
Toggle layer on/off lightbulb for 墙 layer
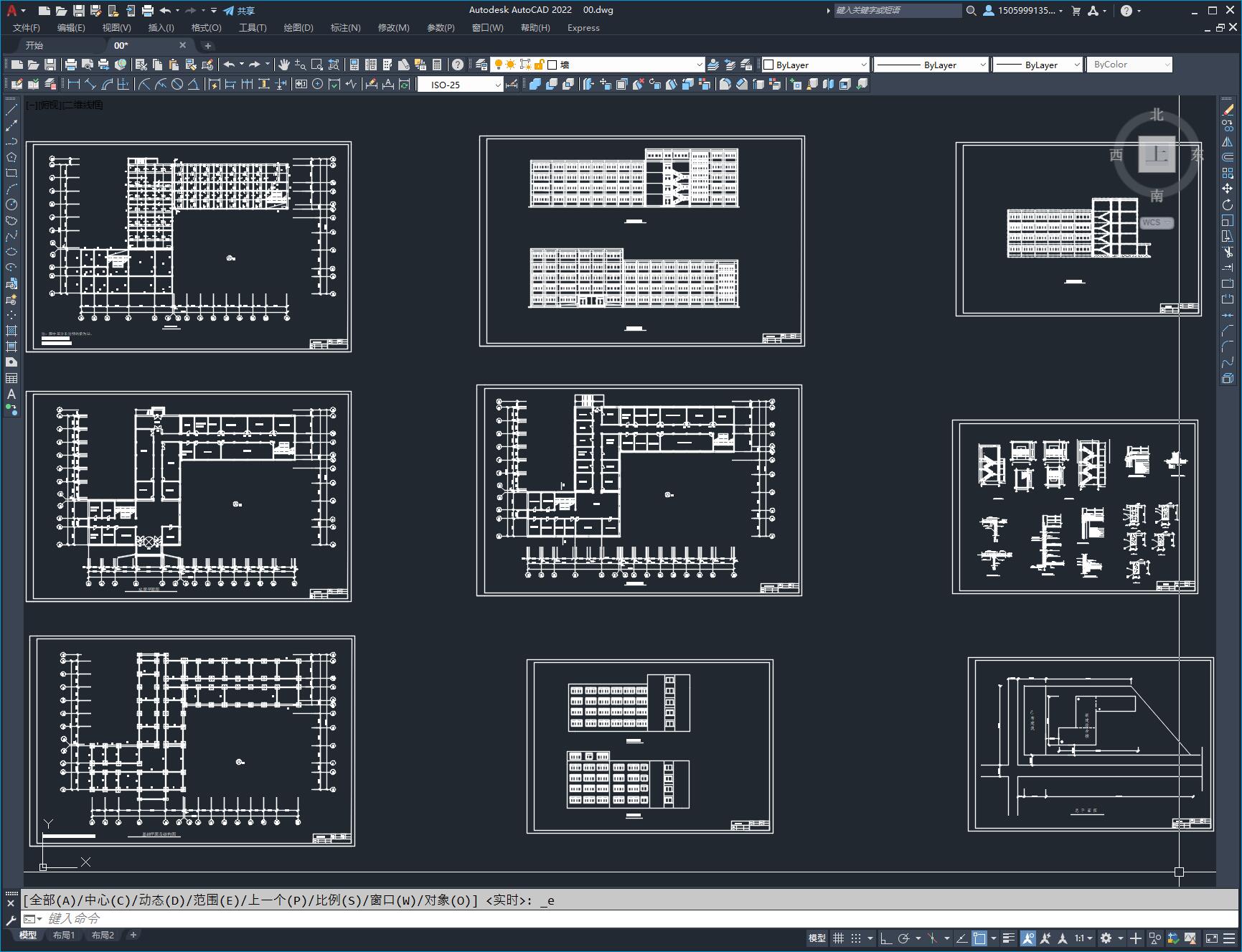tap(499, 65)
